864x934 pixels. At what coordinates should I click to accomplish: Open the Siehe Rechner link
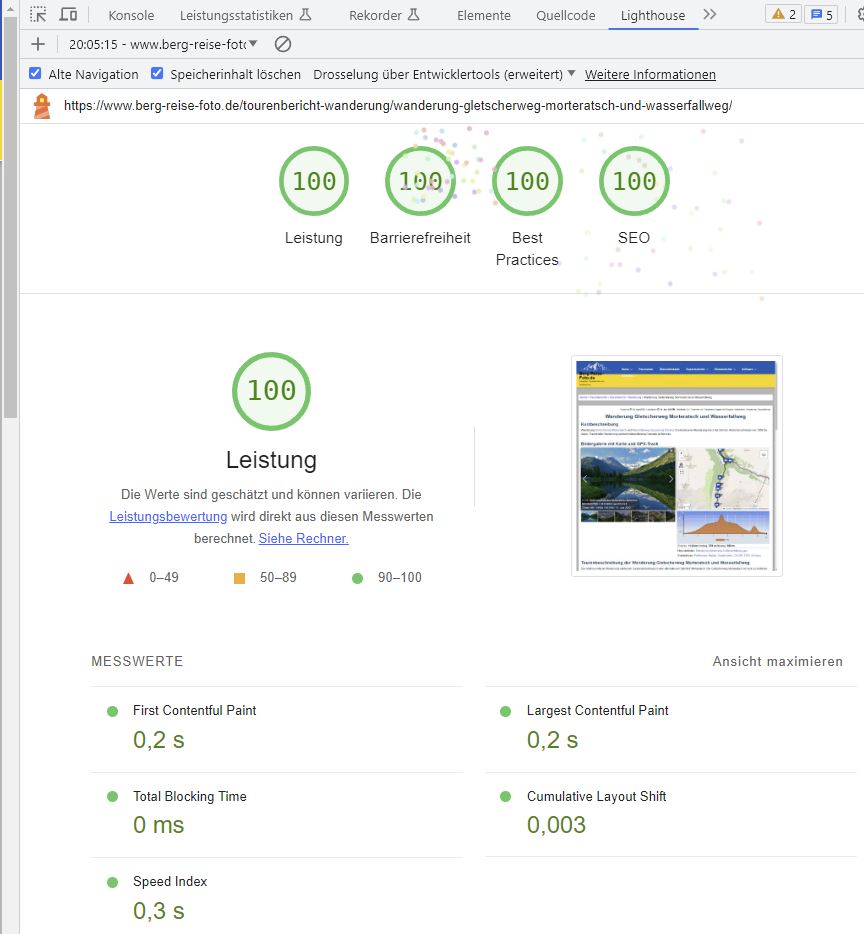pos(303,538)
